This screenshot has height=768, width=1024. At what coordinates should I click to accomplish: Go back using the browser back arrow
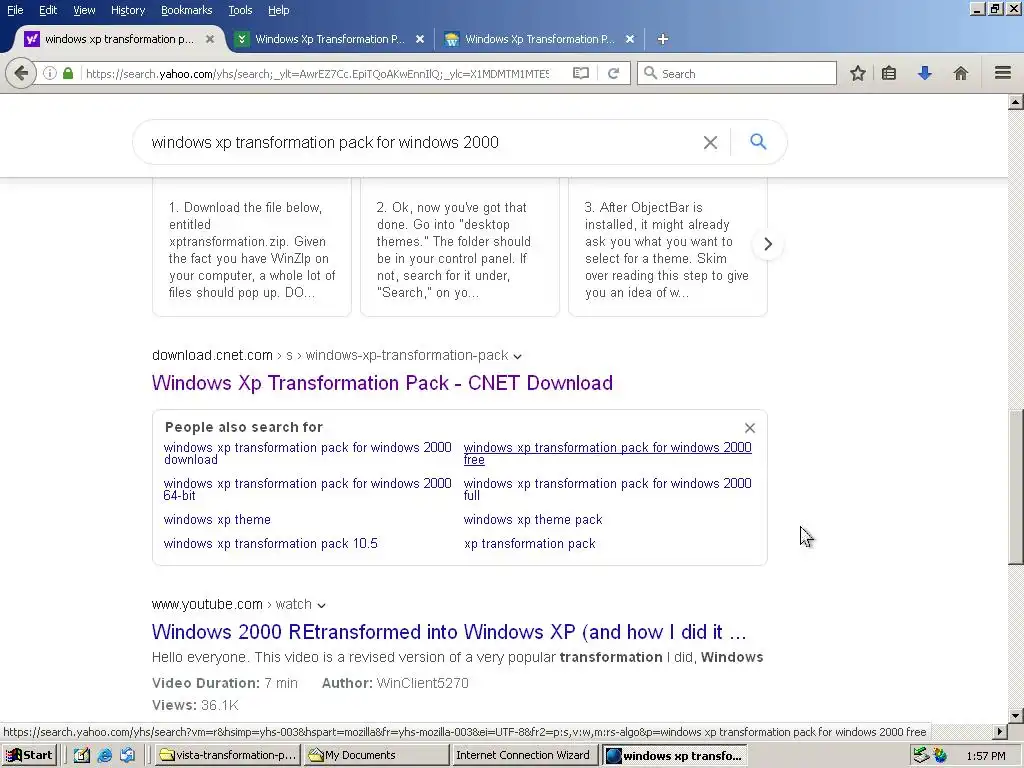click(20, 73)
